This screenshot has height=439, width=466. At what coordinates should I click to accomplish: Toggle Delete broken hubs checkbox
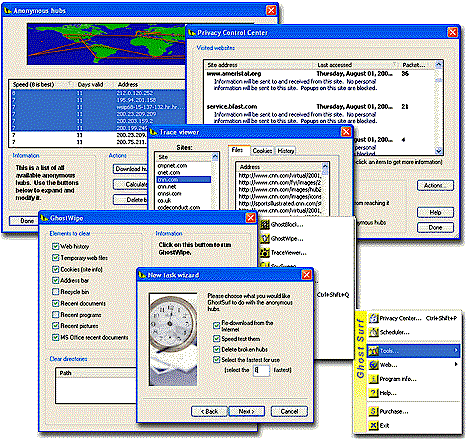point(217,349)
